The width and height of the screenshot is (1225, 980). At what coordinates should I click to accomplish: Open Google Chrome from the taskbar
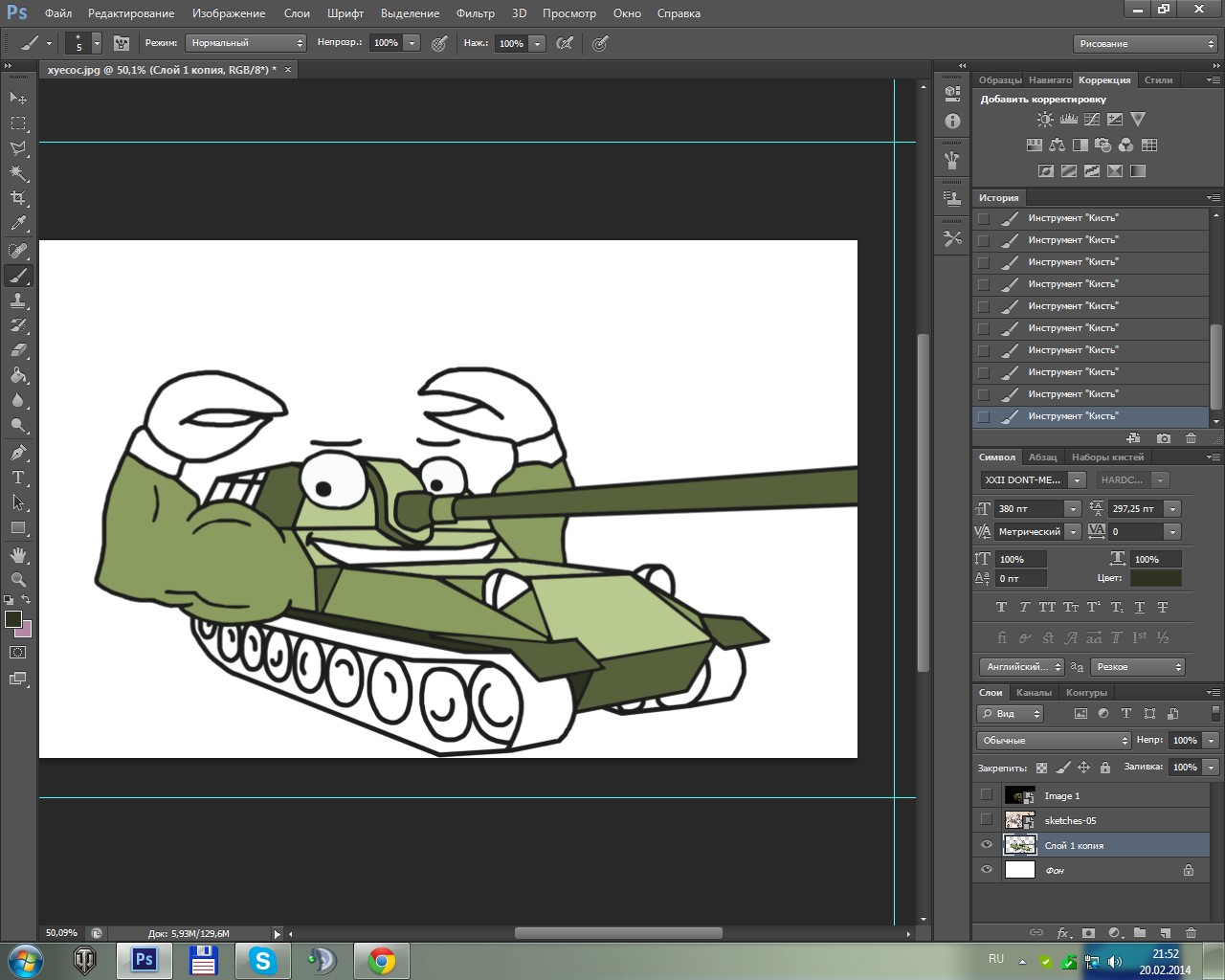381,960
